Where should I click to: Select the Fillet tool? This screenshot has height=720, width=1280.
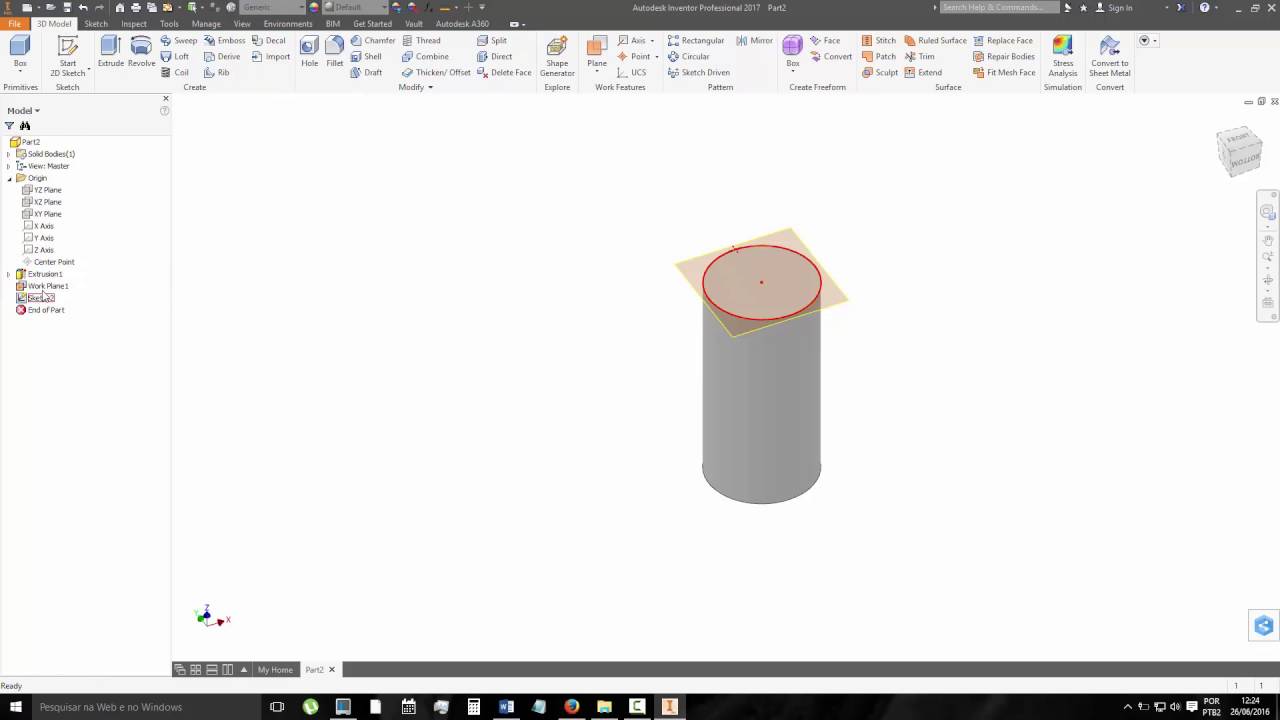[335, 52]
